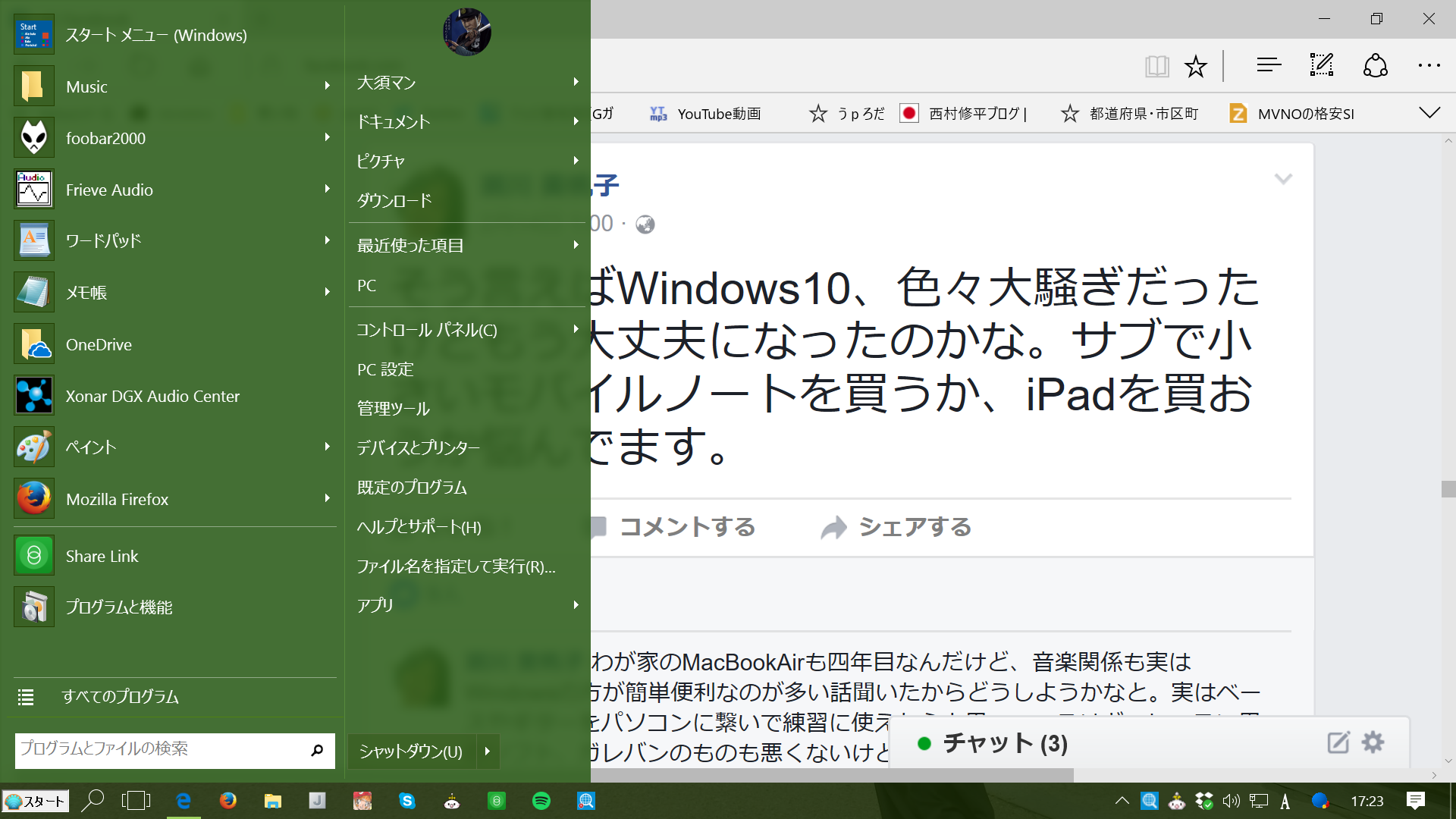The height and width of the screenshot is (819, 1456).
Task: Select すべてのプログラム in start menu
Action: (x=120, y=696)
